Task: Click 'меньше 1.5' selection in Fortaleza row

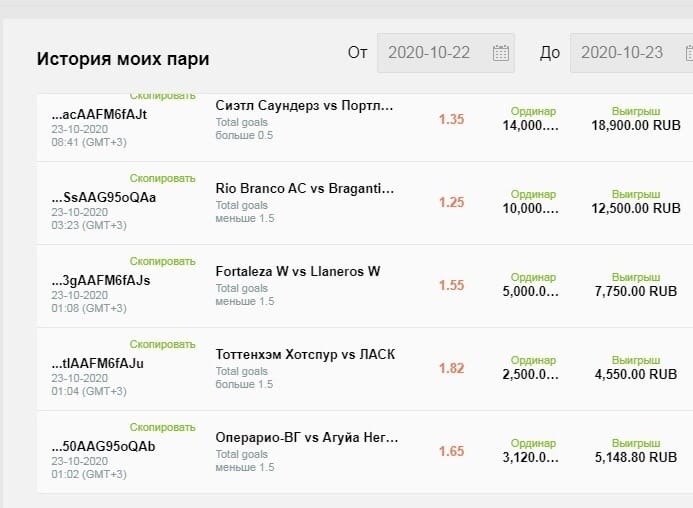Action: [x=245, y=302]
